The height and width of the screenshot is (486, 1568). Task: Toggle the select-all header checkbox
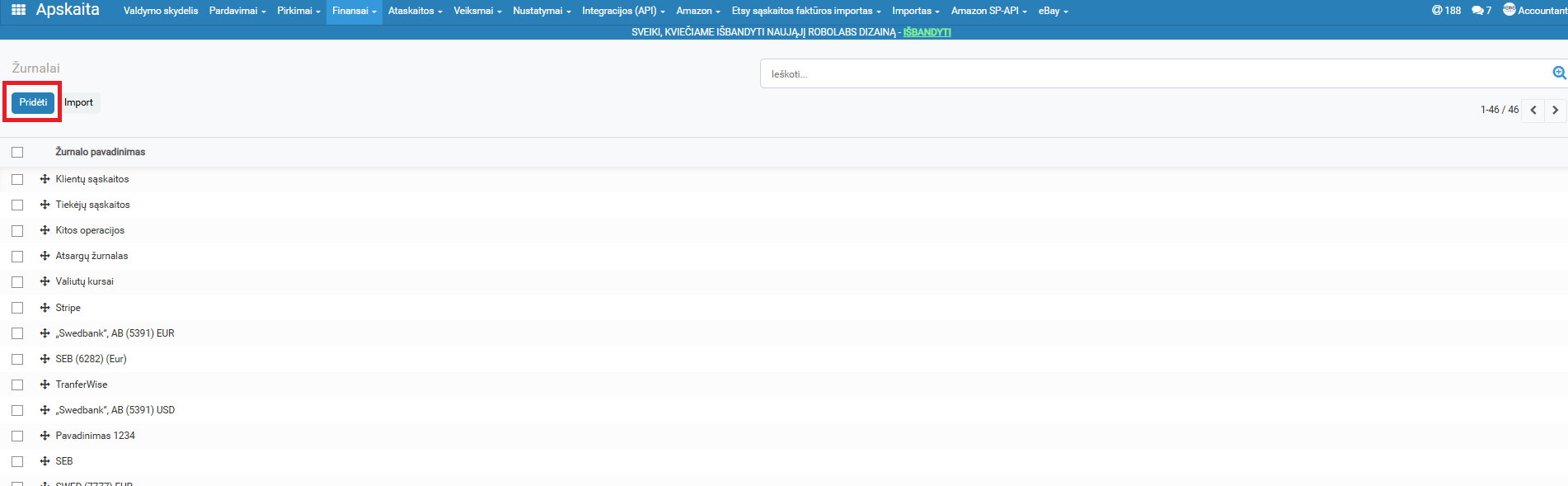17,152
